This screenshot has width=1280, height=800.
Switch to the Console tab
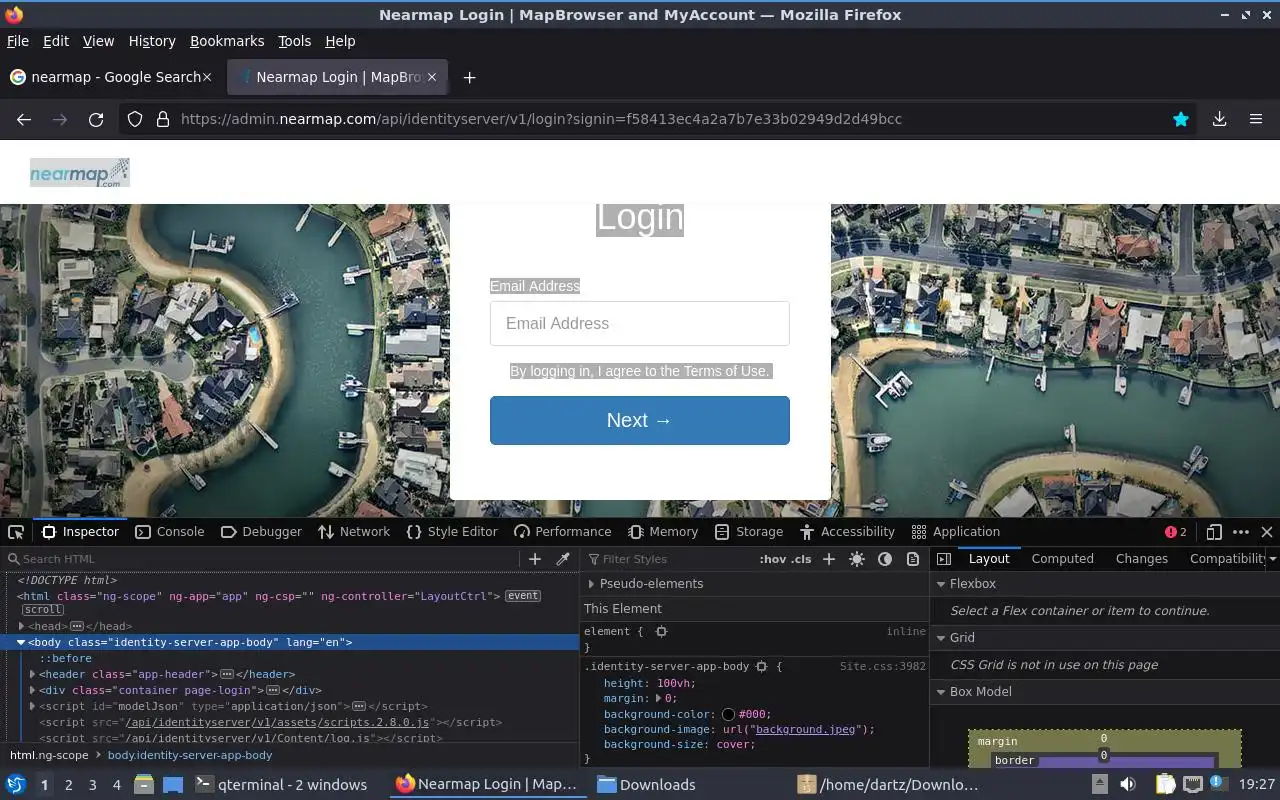[169, 532]
